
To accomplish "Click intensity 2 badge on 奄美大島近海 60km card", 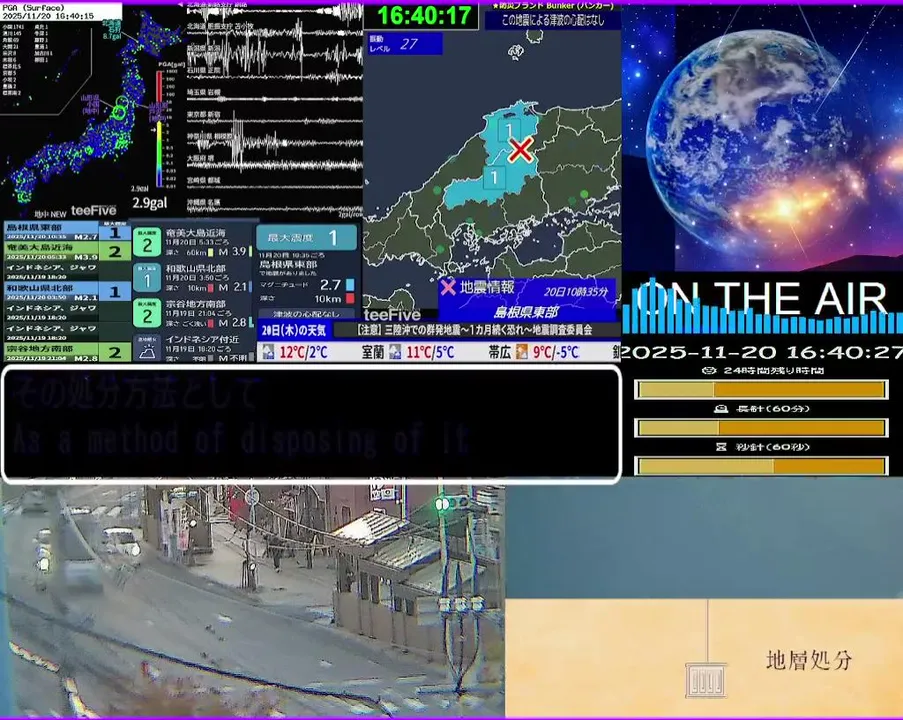I will click(x=147, y=242).
